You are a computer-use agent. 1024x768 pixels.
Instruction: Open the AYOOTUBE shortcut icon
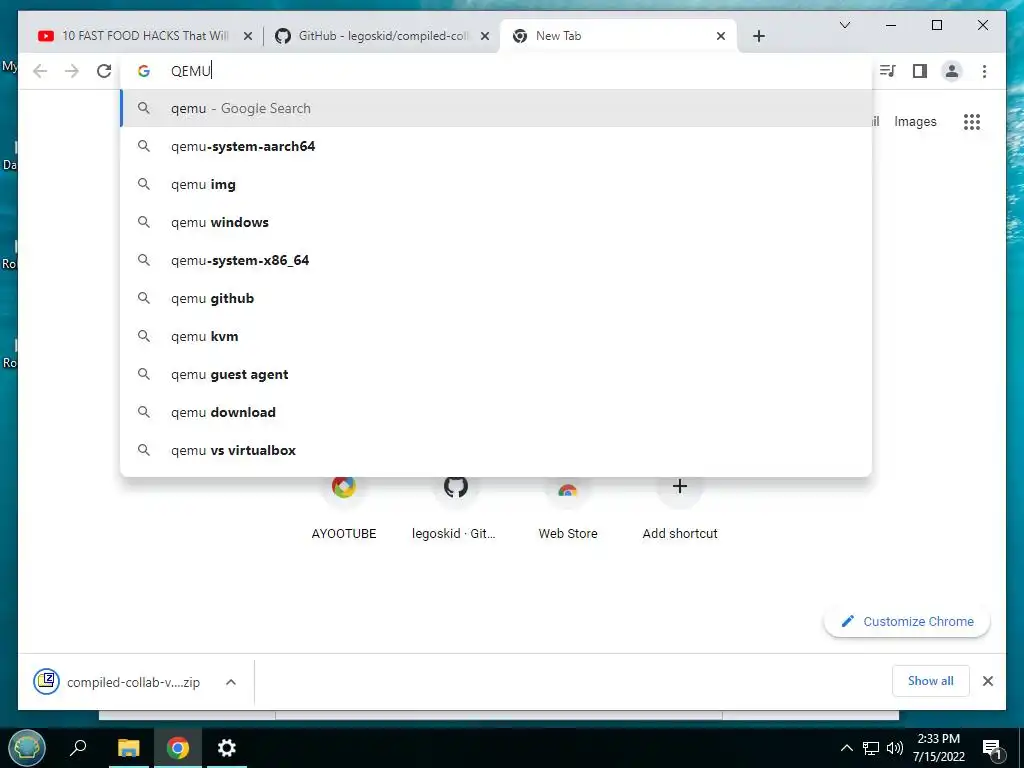[x=344, y=487]
